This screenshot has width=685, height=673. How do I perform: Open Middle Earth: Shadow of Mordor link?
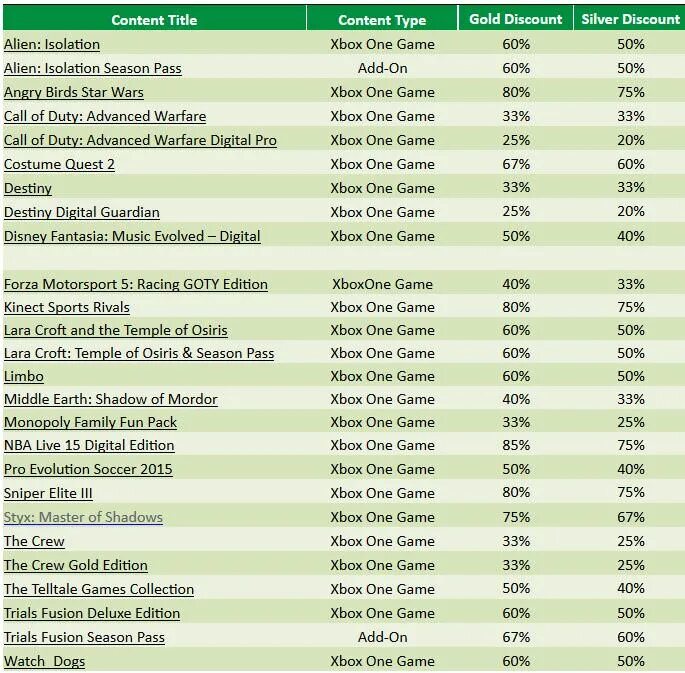(x=111, y=399)
